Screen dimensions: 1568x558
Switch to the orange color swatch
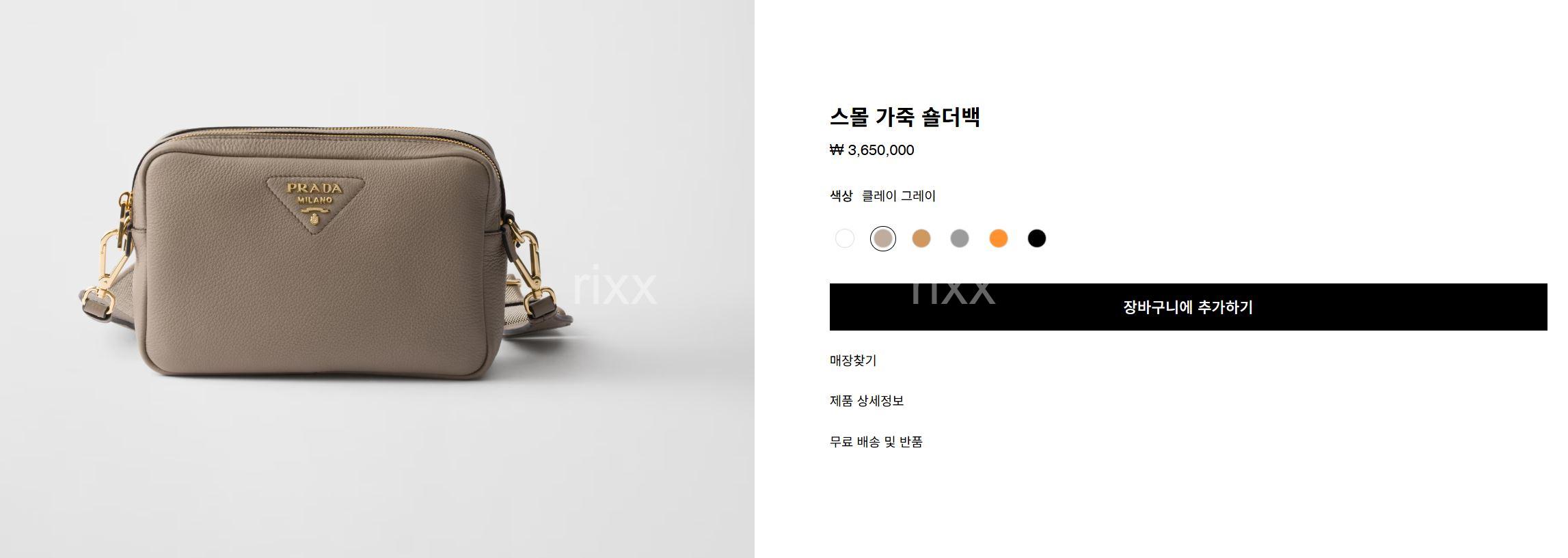(998, 238)
